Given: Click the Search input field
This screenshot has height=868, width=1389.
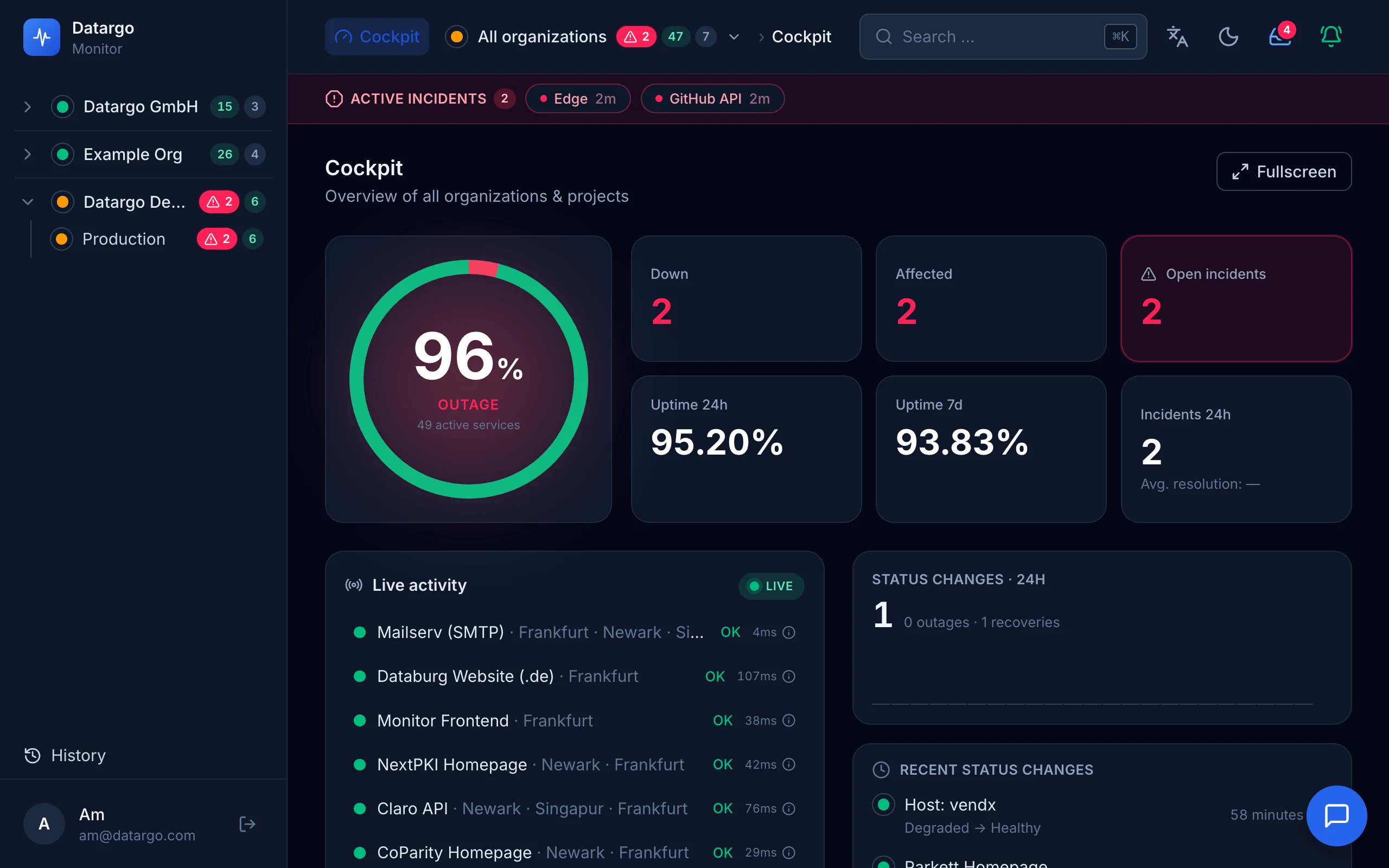Looking at the screenshot, I should [1003, 37].
